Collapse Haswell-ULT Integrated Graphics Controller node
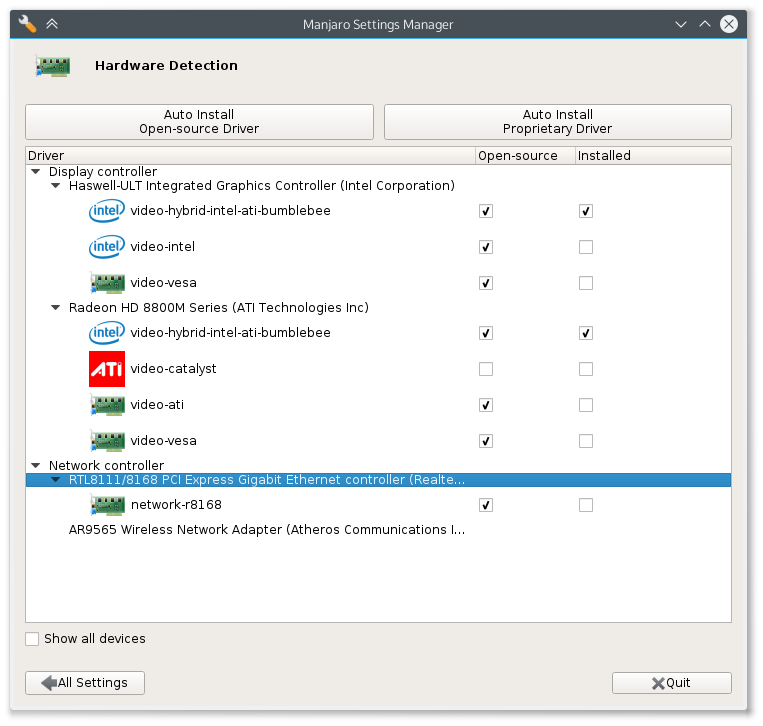Viewport: 763px width, 726px height. click(55, 185)
